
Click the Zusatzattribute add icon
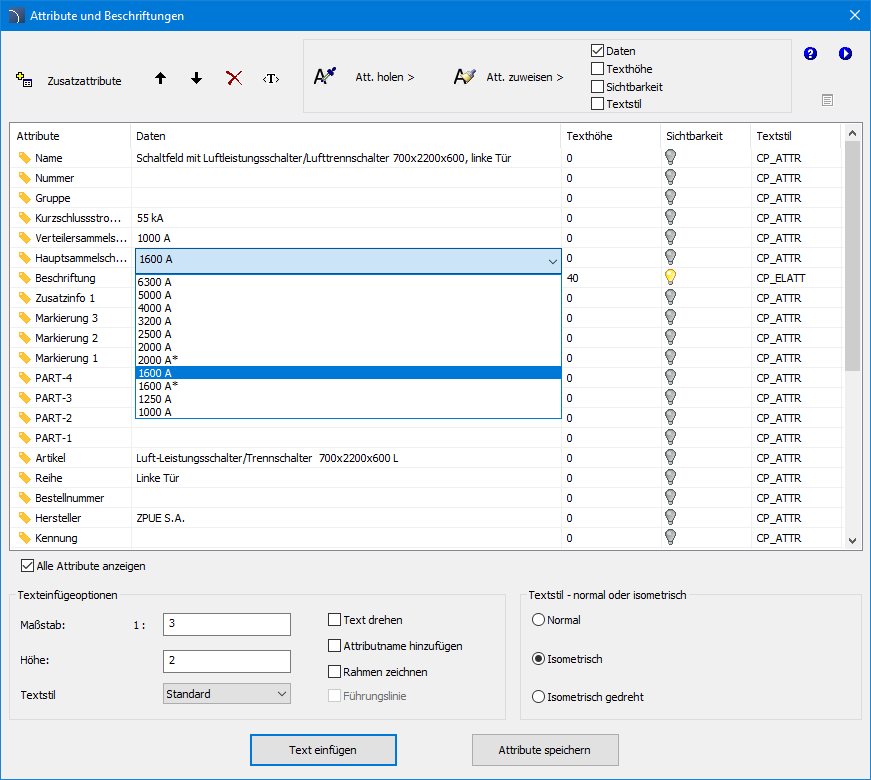24,80
